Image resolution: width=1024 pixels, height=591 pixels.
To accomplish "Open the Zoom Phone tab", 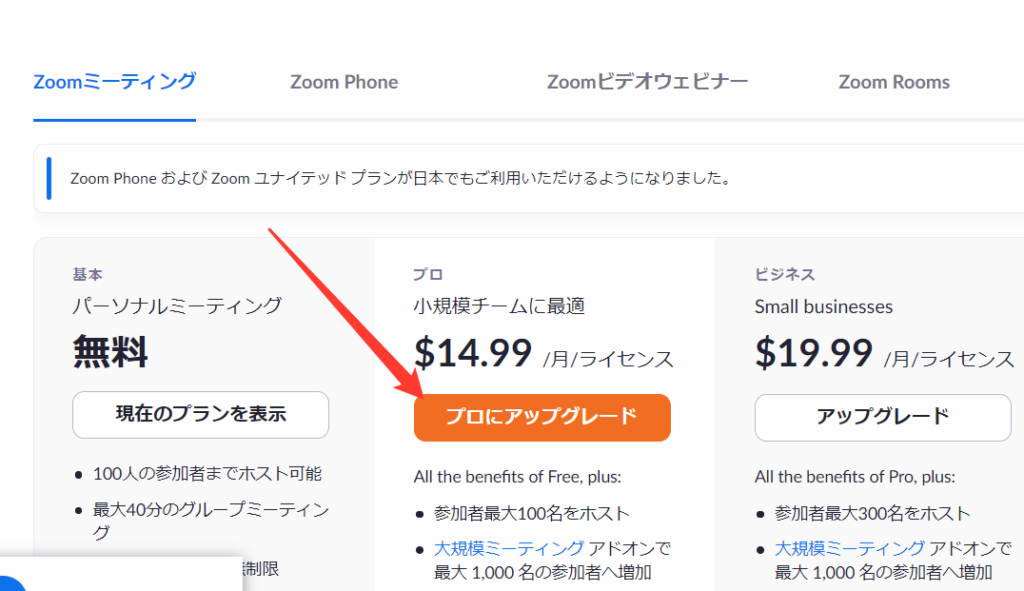I will click(x=344, y=82).
